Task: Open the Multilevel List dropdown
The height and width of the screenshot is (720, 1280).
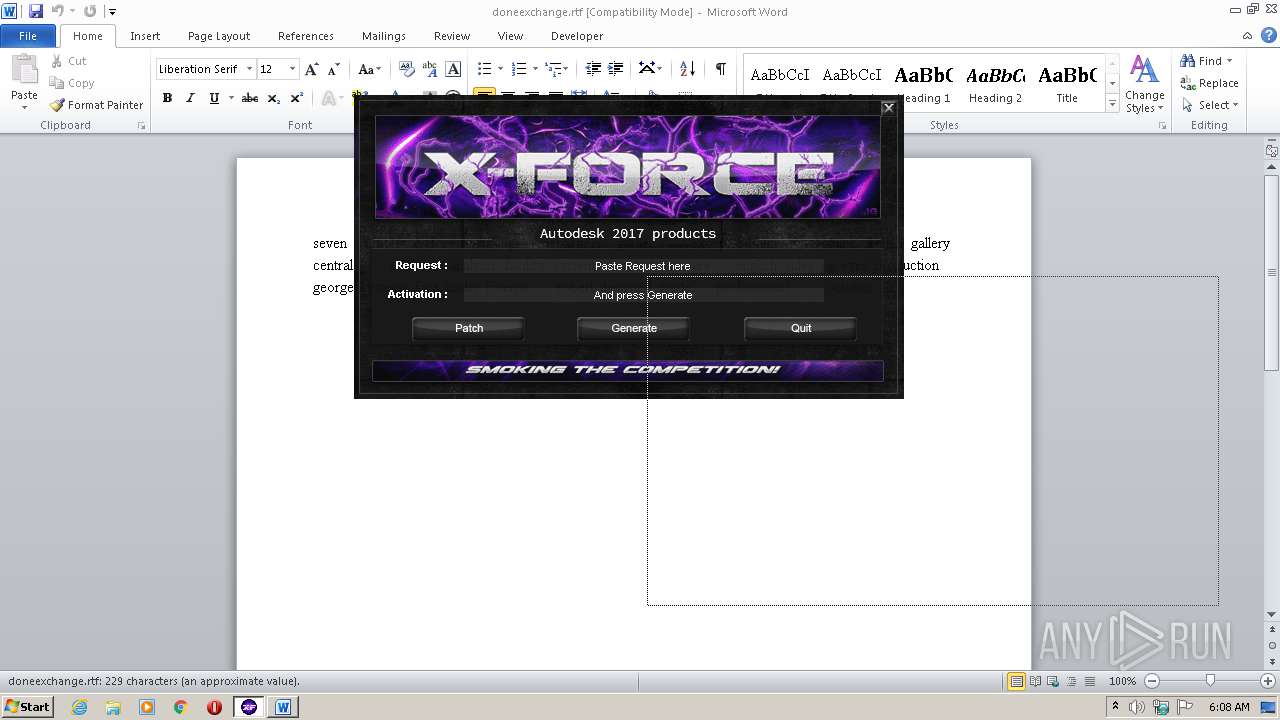Action: pos(557,69)
